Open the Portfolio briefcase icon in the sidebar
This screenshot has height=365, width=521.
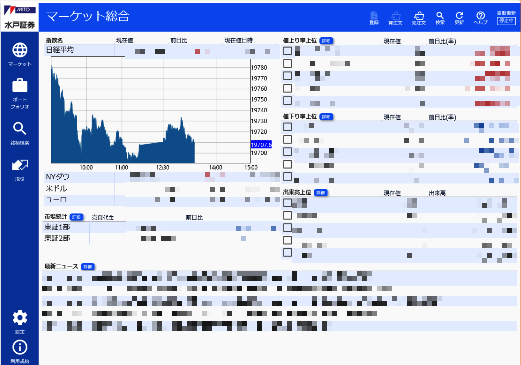(20, 94)
